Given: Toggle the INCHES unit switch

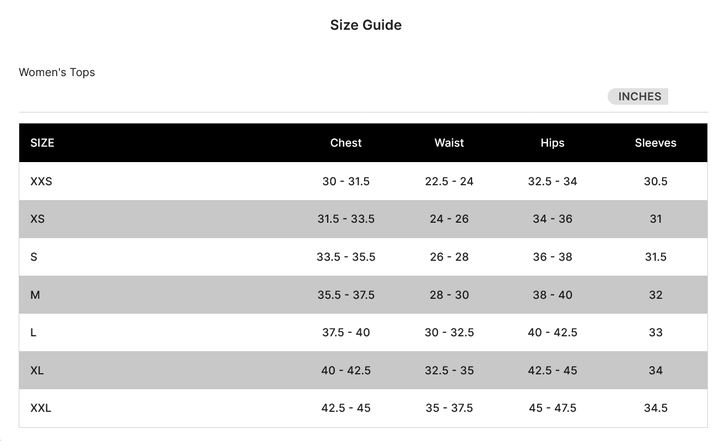Looking at the screenshot, I should coord(638,97).
